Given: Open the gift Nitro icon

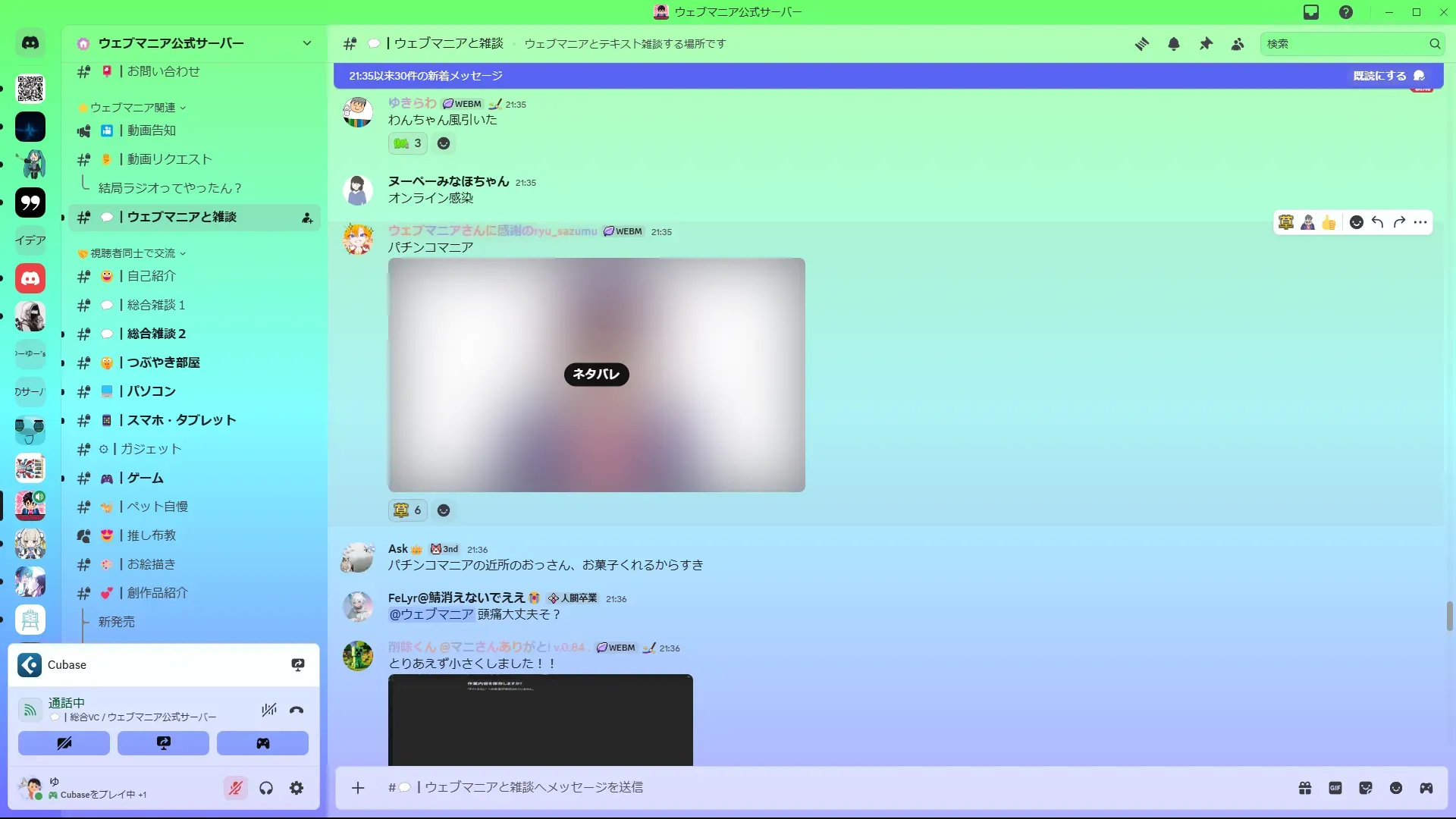Looking at the screenshot, I should pyautogui.click(x=1304, y=788).
